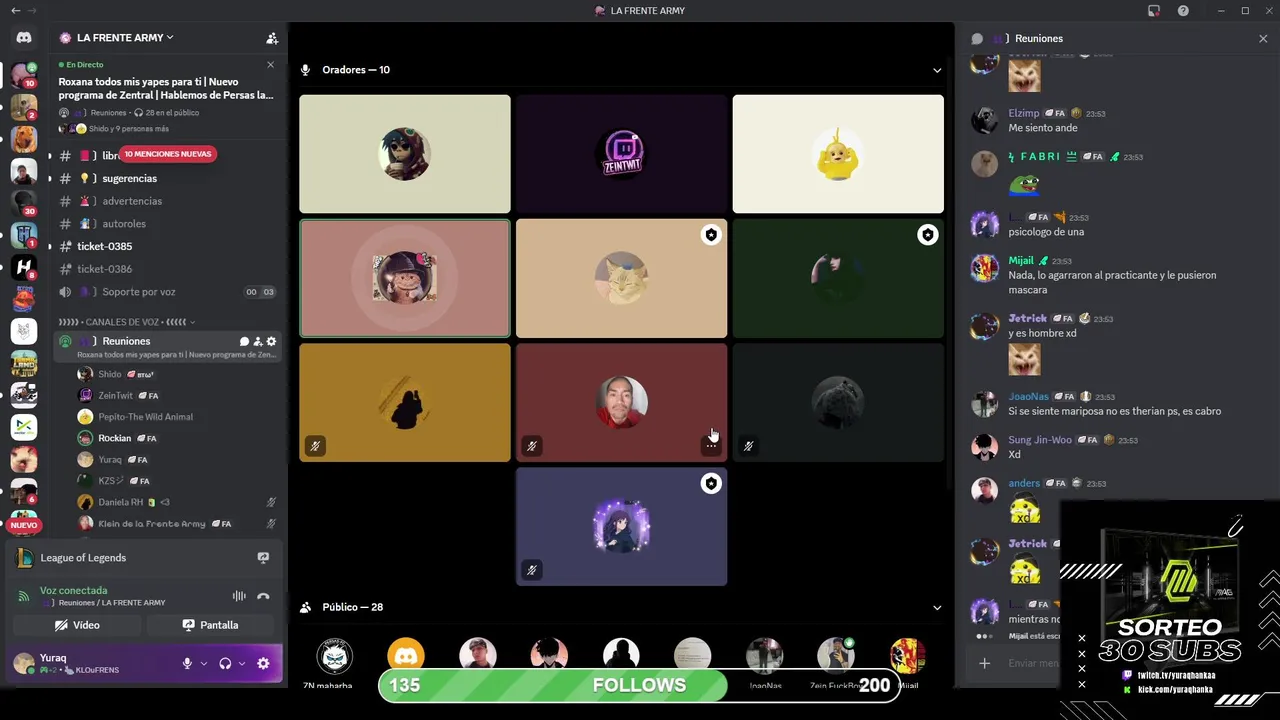This screenshot has width=1280, height=720.
Task: Jump to 10 menciones nuevas
Action: [x=167, y=154]
